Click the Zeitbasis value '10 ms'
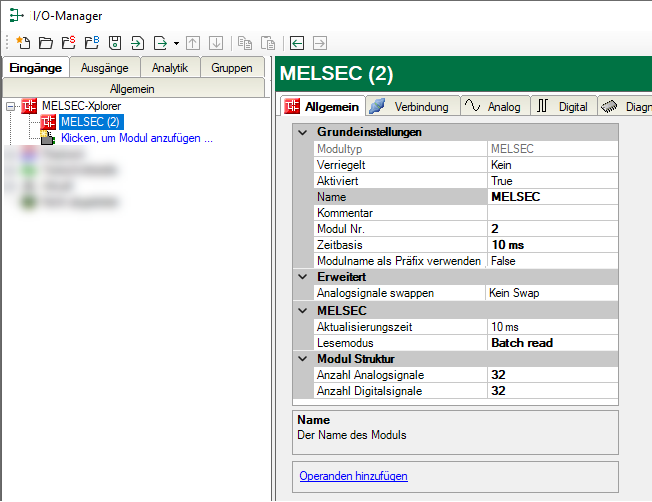Viewport: 652px width, 502px height. (553, 245)
